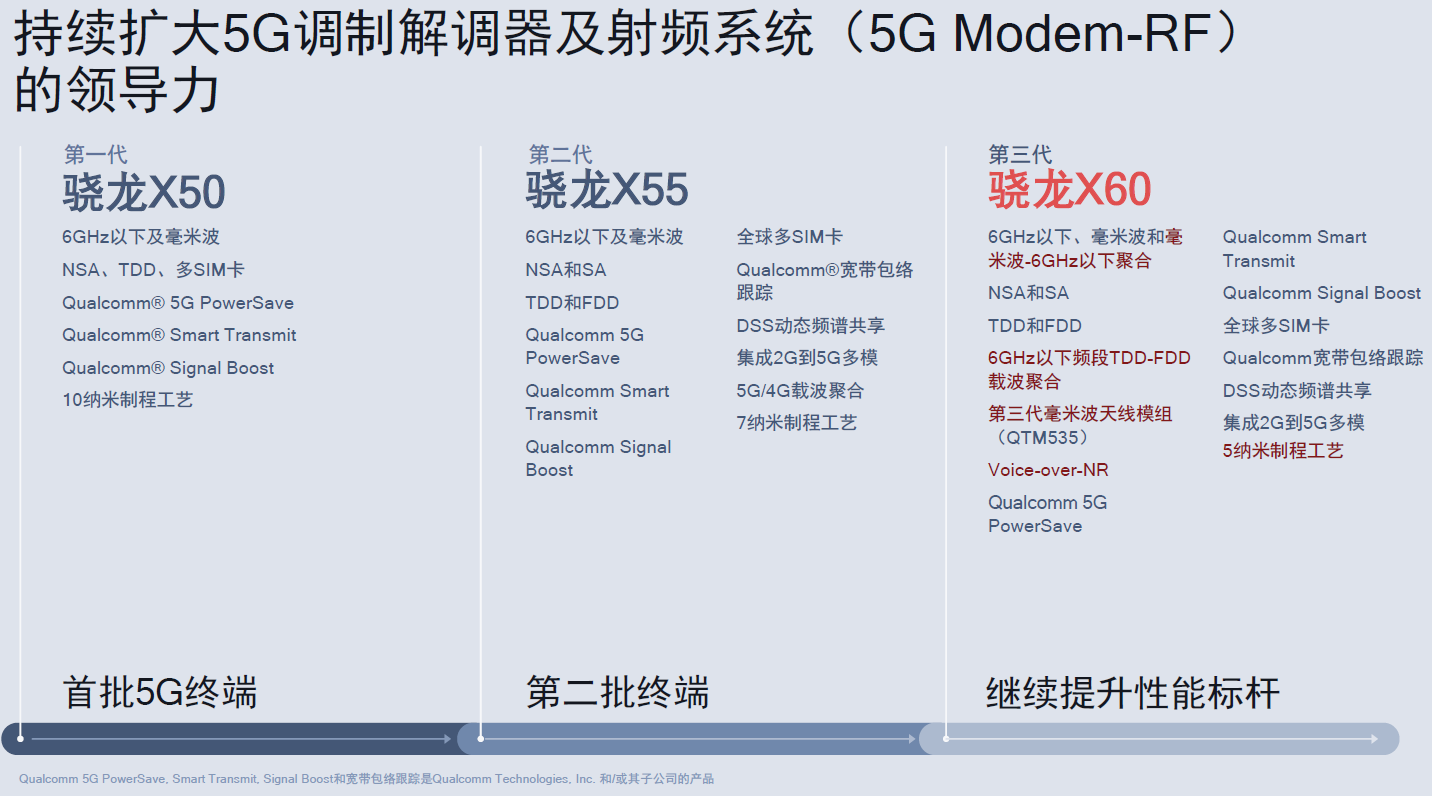Viewport: 1432px width, 796px height.
Task: Select 'Qualcomm® 5G PowerSave' under X50
Action: (x=178, y=303)
